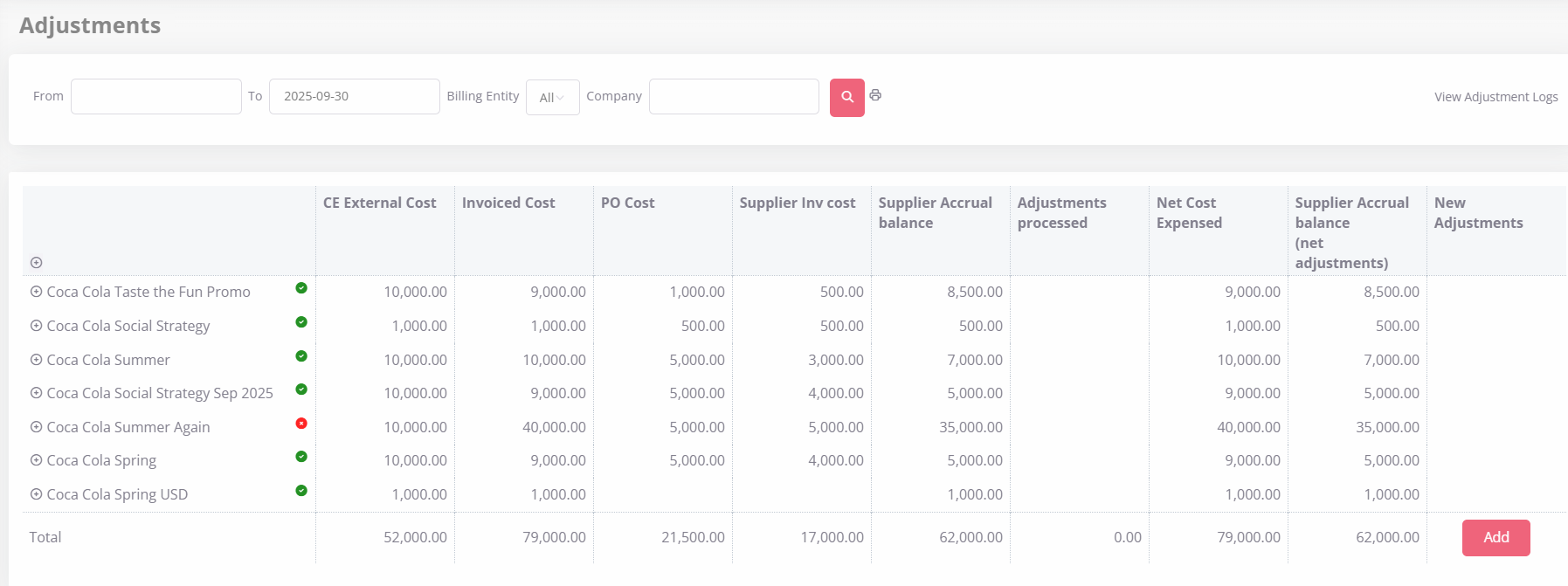Screen dimensions: 1568x586
Task: Click Net Cost Expensed 40,000.00 for Summer Again
Action: [1248, 427]
